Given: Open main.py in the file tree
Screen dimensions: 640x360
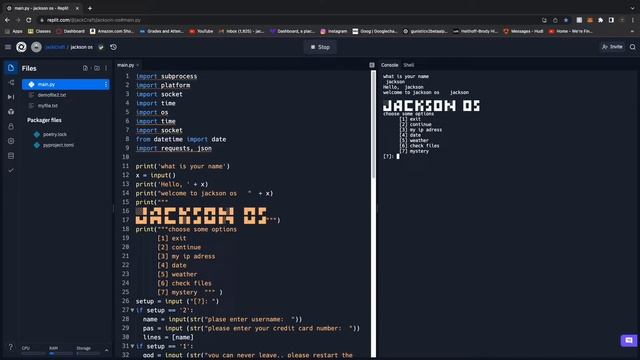Looking at the screenshot, I should [x=65, y=84].
